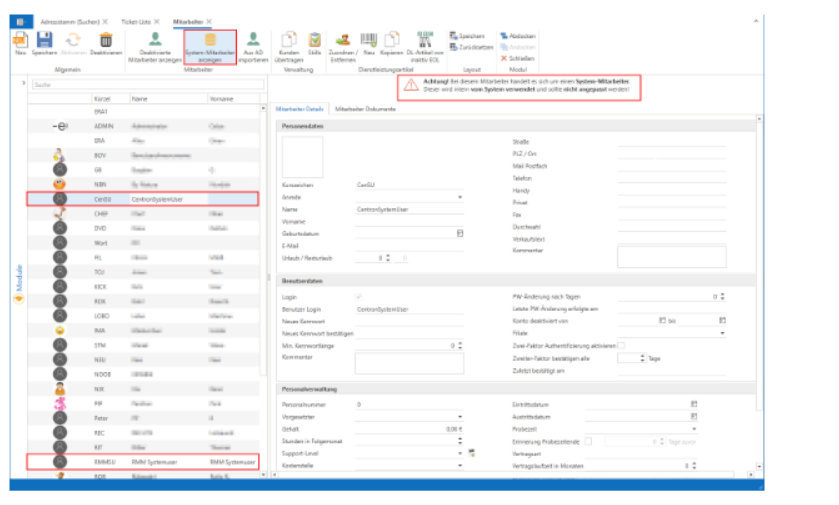Toggle Erinnerung Probezeitende checkbox
Screen dimensions: 839x505
coord(588,440)
